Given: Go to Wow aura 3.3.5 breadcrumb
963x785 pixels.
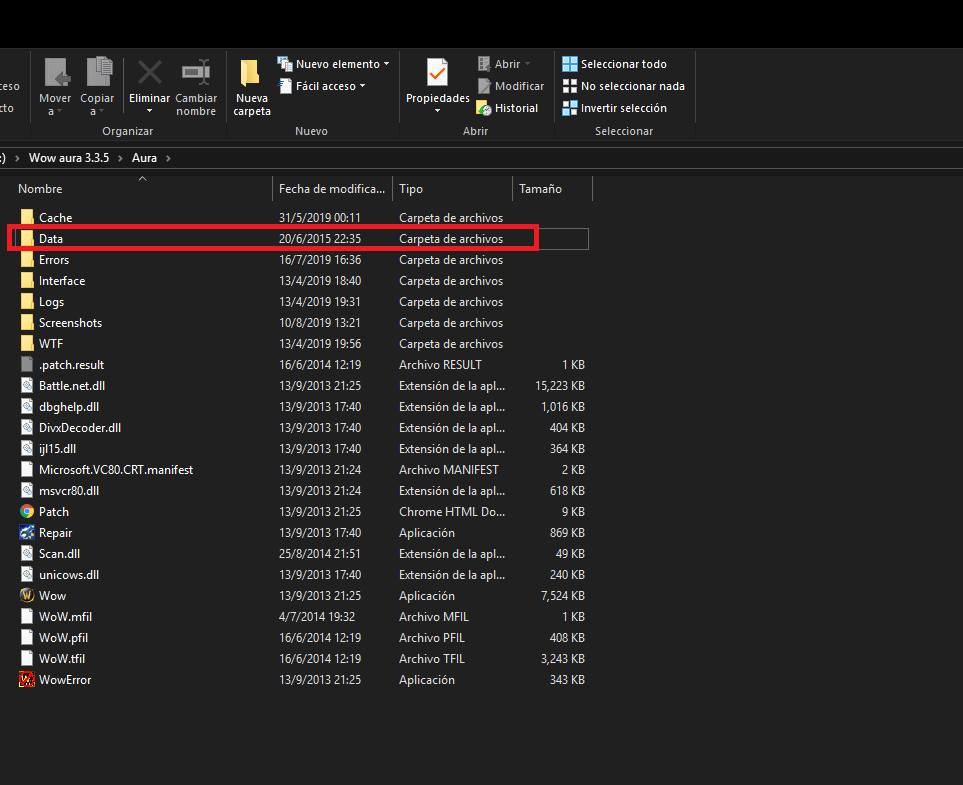Looking at the screenshot, I should (x=69, y=158).
